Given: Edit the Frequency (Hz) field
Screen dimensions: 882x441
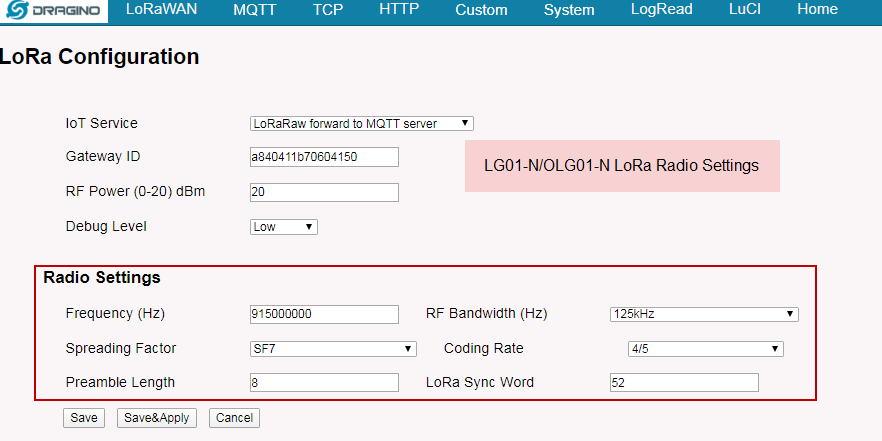Looking at the screenshot, I should 325,314.
